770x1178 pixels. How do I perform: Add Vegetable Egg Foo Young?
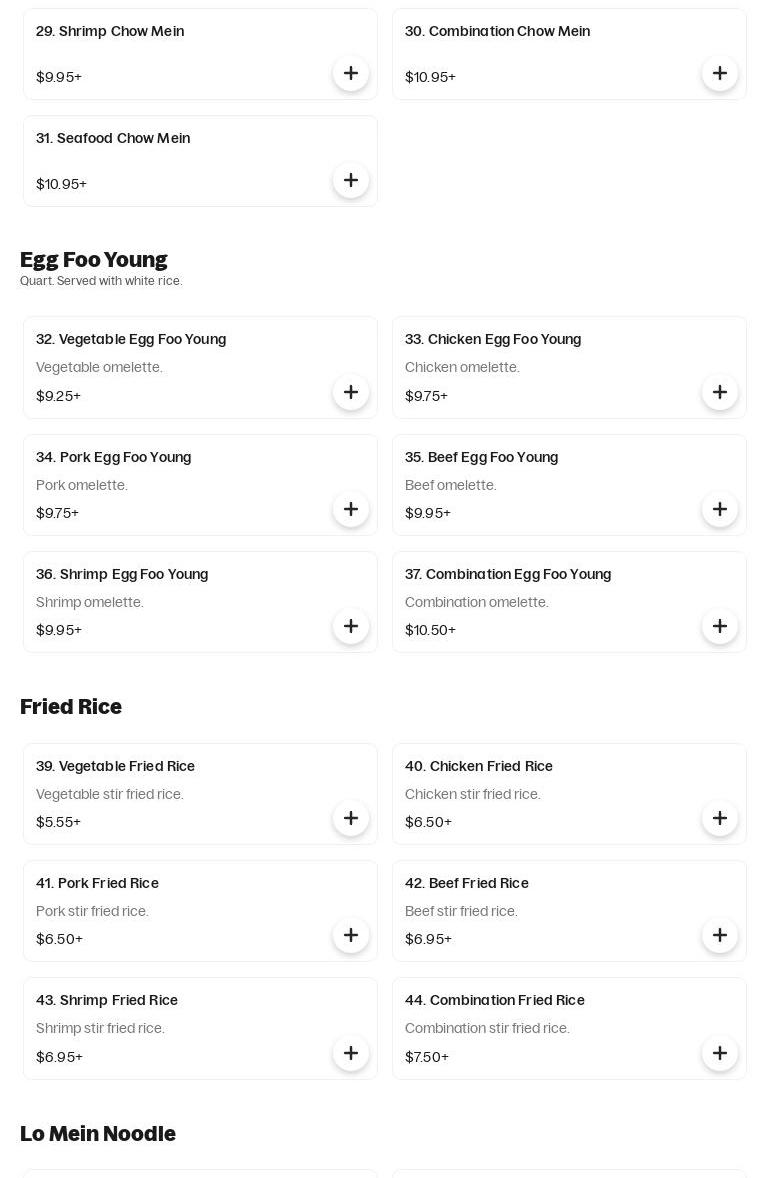click(x=351, y=392)
